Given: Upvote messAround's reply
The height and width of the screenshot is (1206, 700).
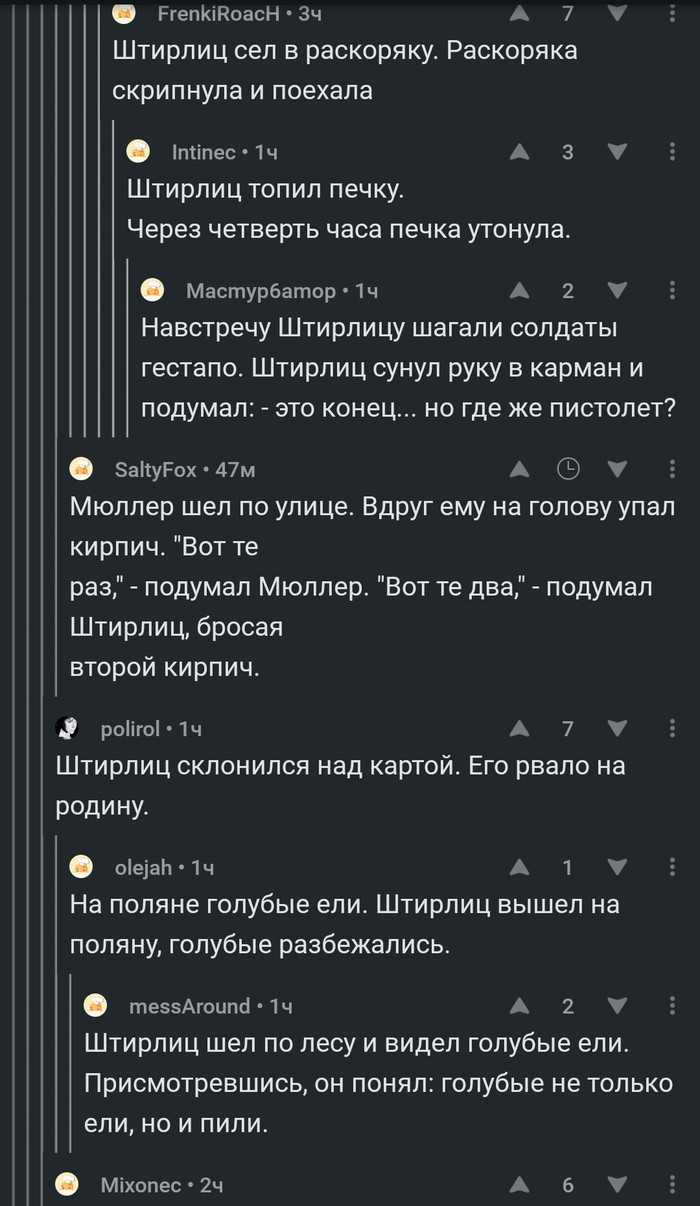Looking at the screenshot, I should (519, 1005).
